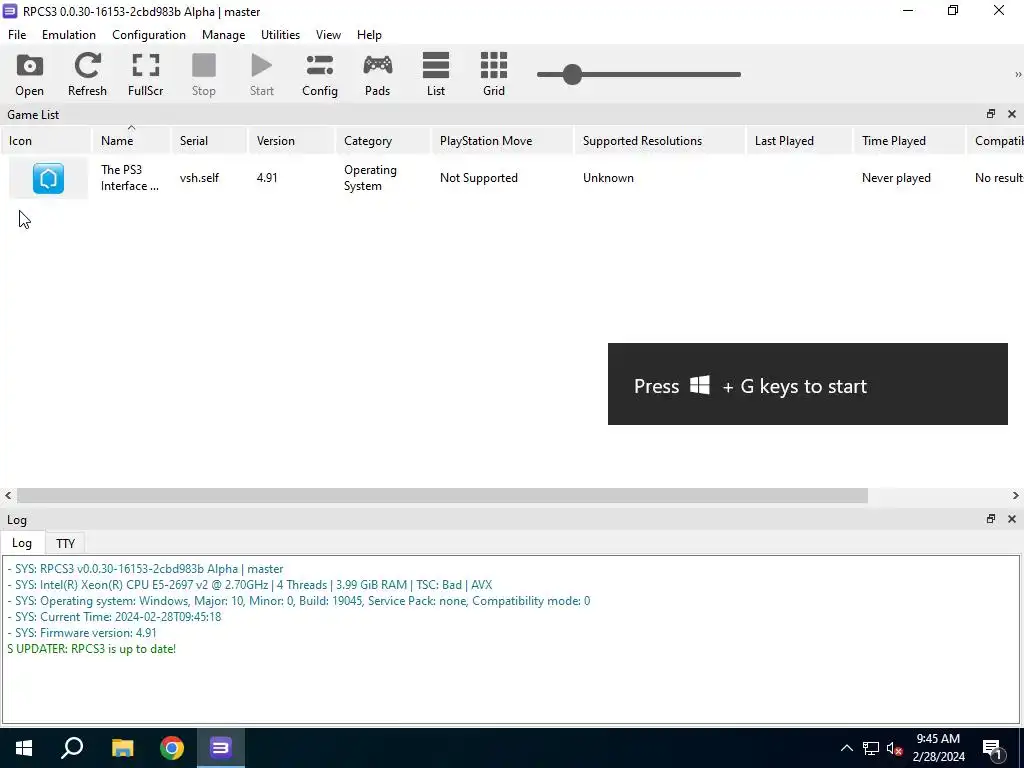Select the Log tab
The width and height of the screenshot is (1024, 768).
click(22, 543)
